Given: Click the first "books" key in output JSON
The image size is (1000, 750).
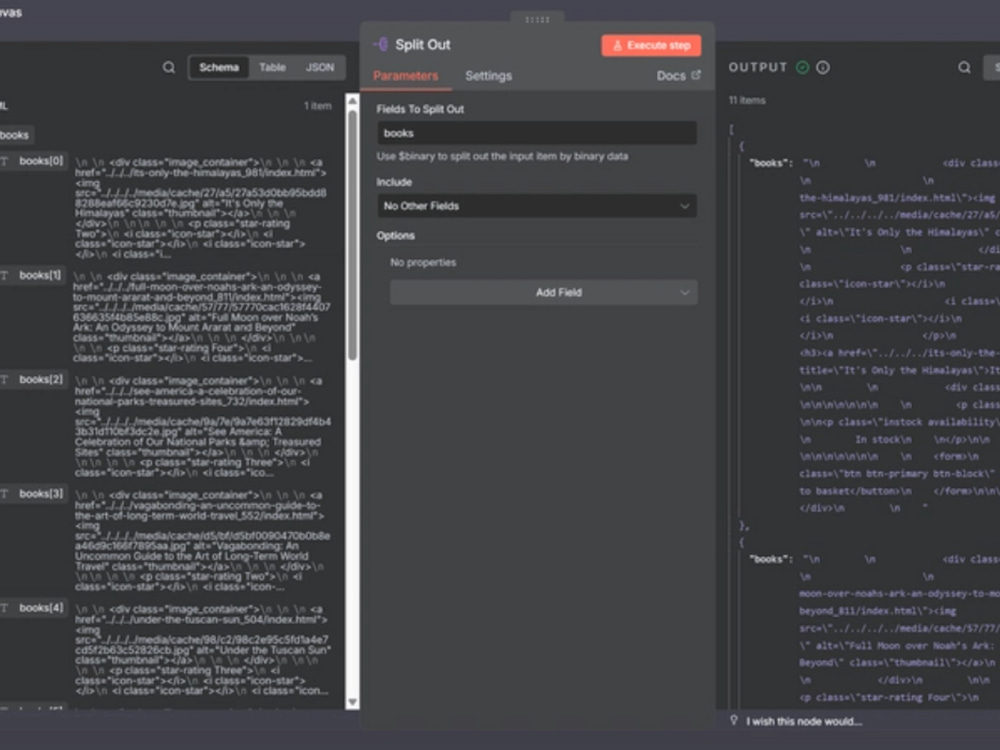Looking at the screenshot, I should 771,163.
